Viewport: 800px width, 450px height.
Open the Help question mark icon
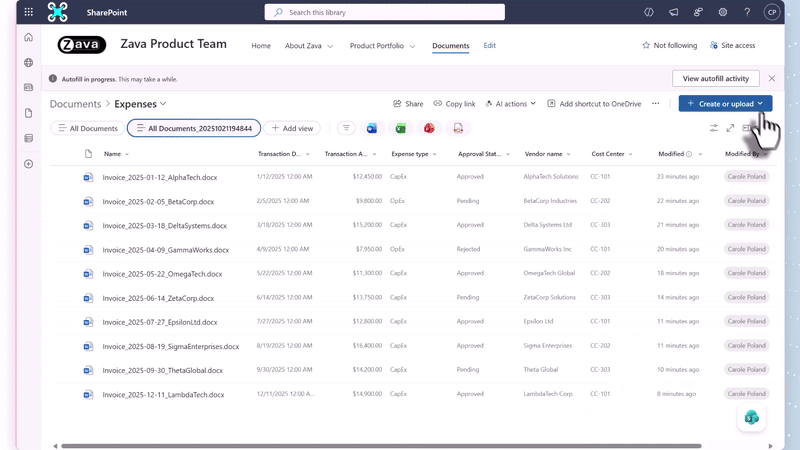point(747,12)
